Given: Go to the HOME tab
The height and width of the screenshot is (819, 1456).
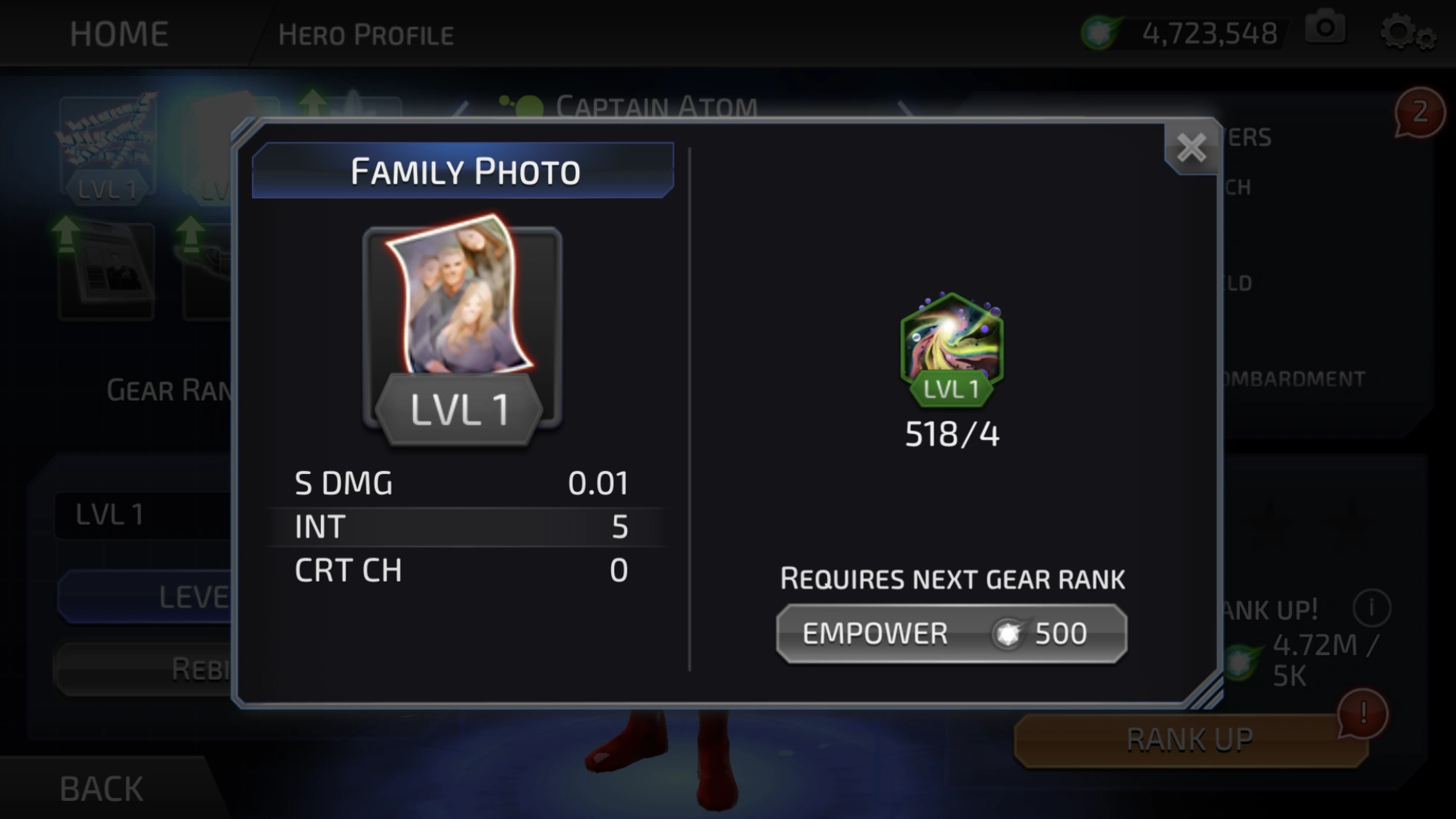Looking at the screenshot, I should click(119, 34).
